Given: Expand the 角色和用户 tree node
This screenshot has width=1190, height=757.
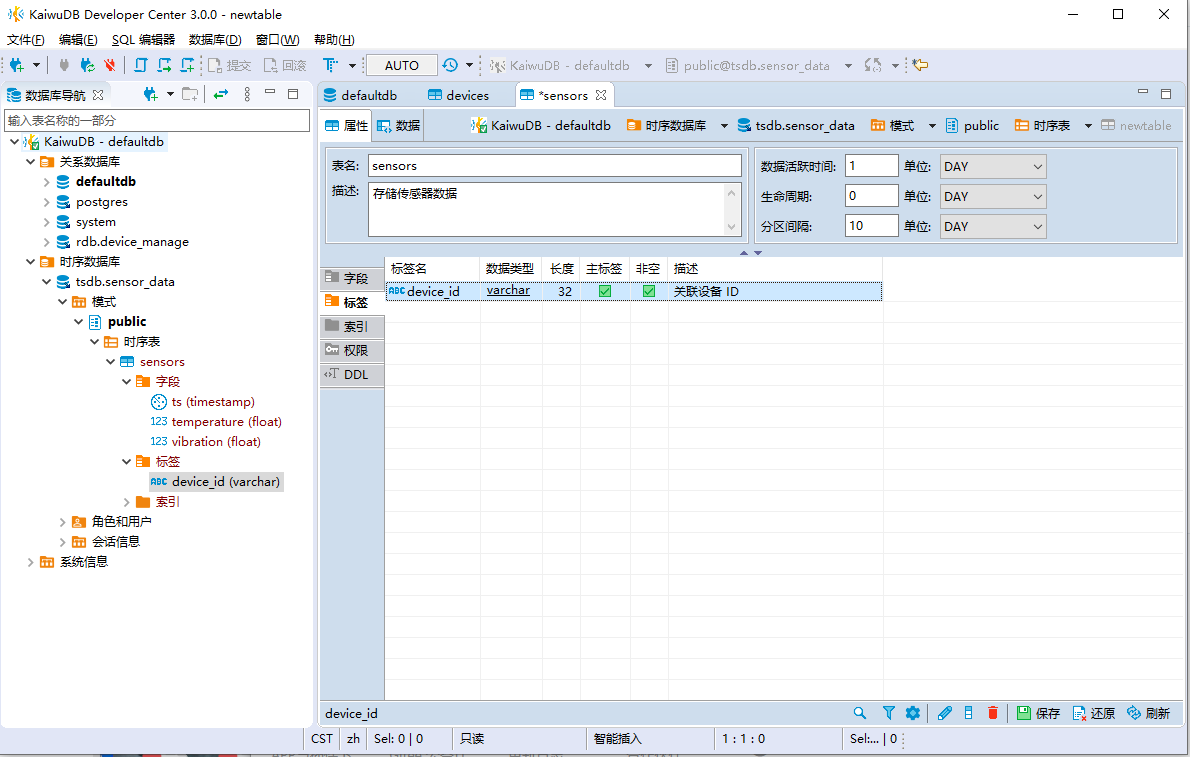Looking at the screenshot, I should [x=62, y=522].
